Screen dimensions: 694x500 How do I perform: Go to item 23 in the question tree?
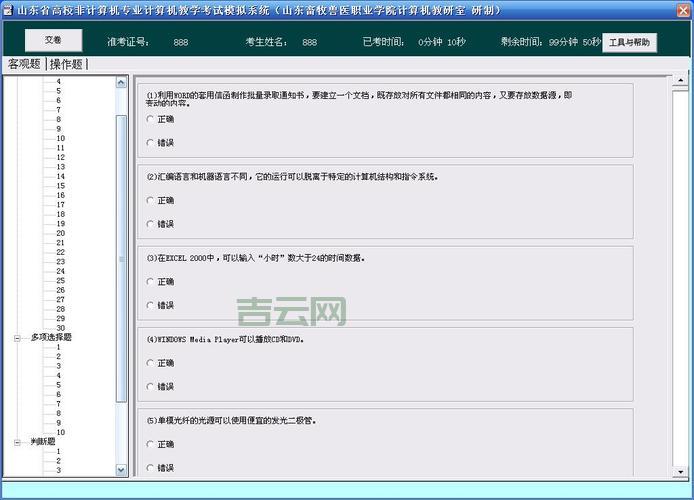click(60, 262)
